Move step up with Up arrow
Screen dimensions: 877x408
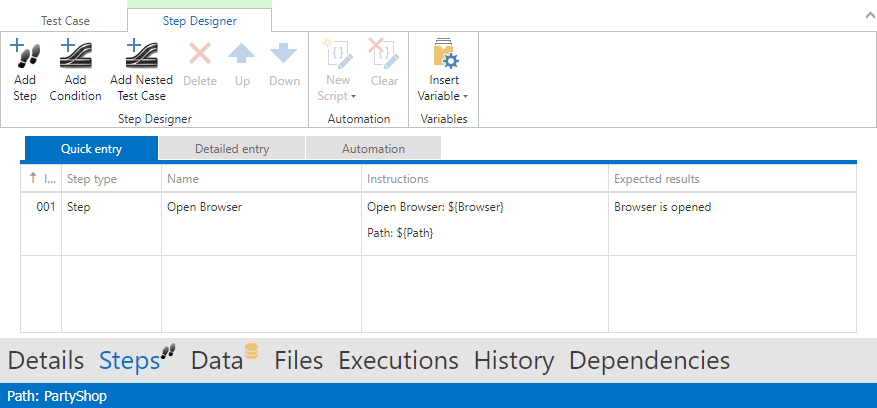242,55
